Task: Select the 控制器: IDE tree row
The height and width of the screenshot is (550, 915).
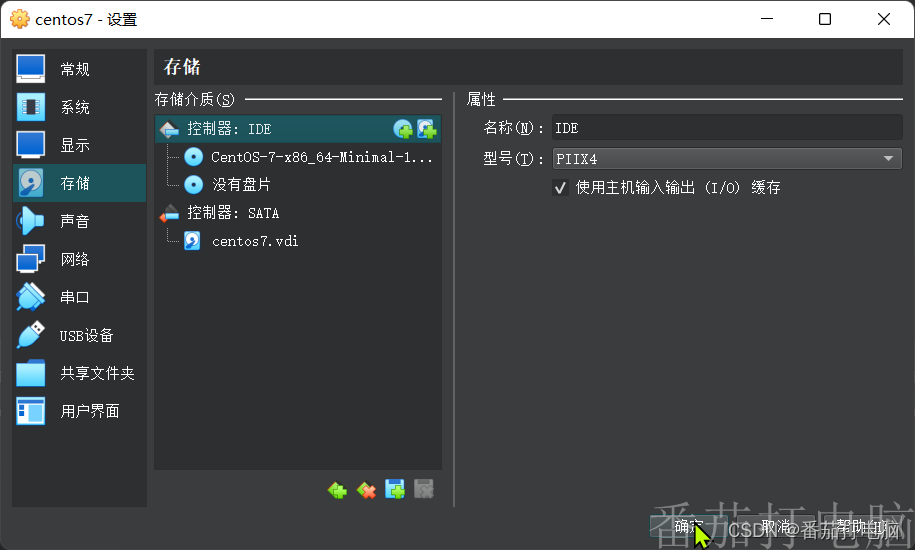Action: [298, 129]
